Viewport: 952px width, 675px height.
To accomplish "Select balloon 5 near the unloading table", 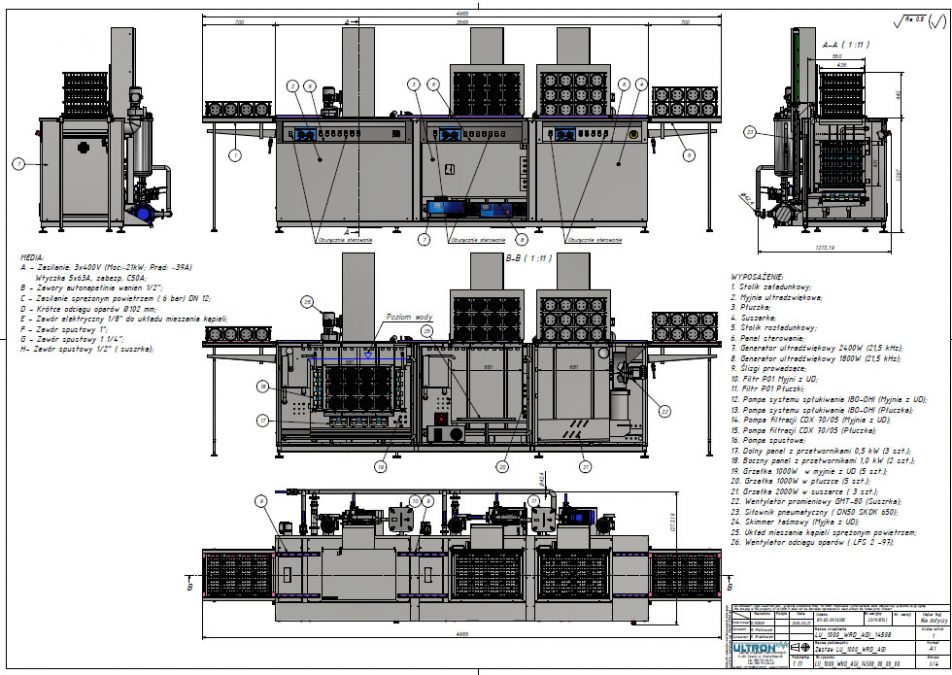I will tap(689, 155).
